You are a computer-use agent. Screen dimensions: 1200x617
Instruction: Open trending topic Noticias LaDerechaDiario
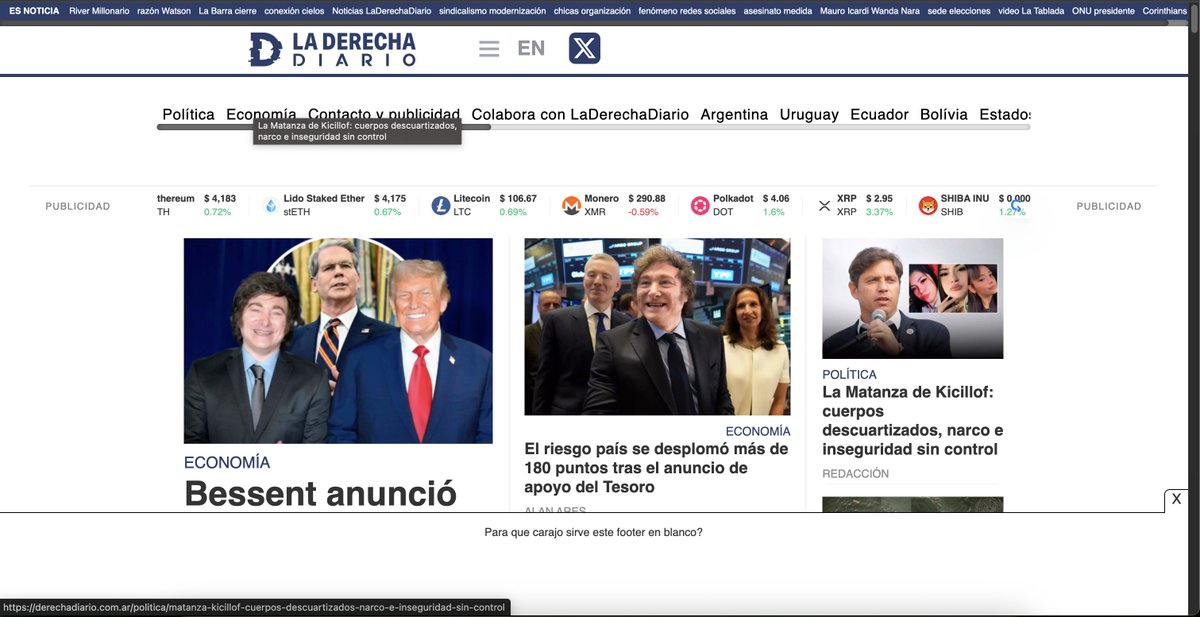(382, 11)
